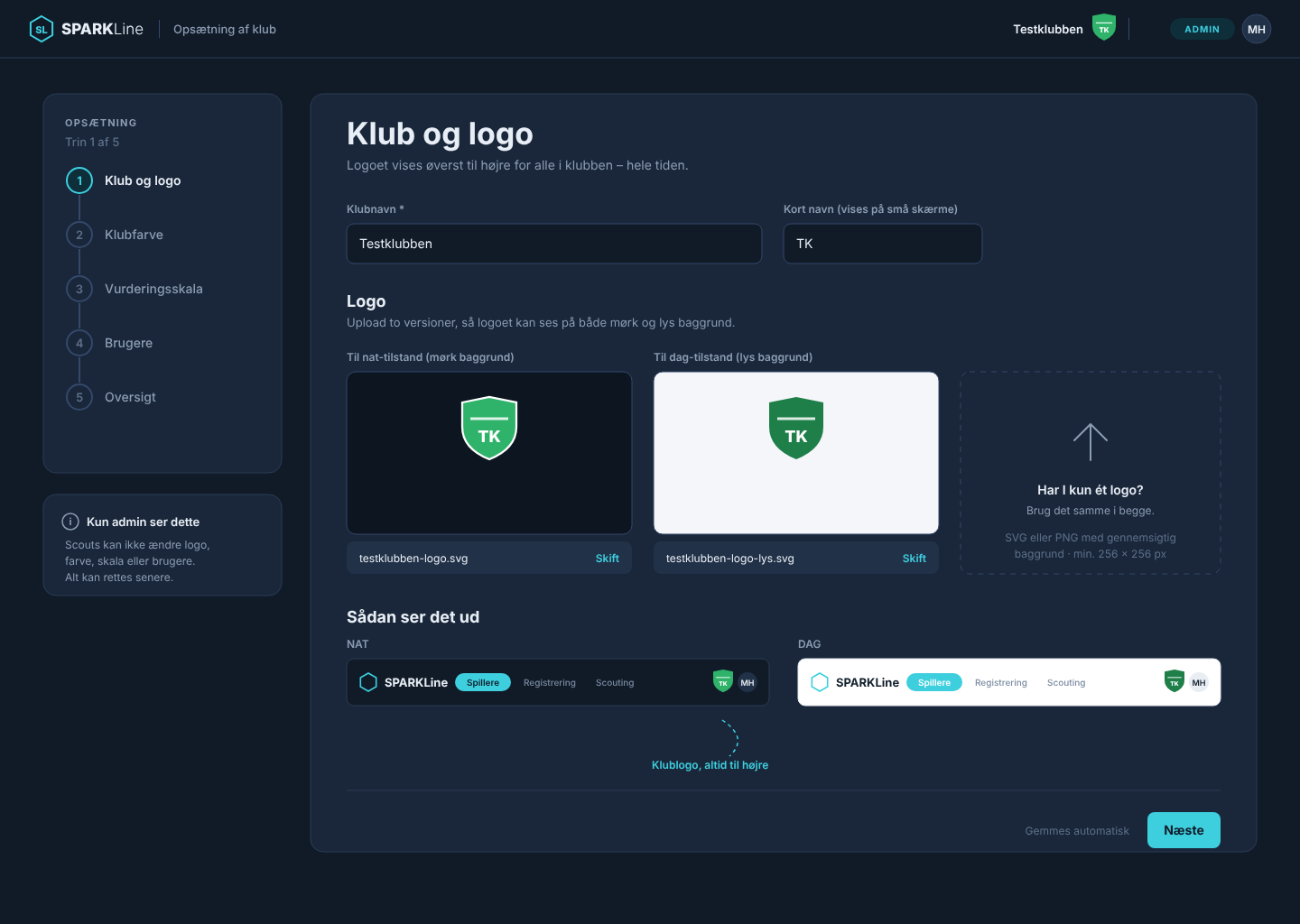This screenshot has width=1300, height=924.
Task: Click the hexagon logo in the DAG preview
Action: pyautogui.click(x=820, y=682)
